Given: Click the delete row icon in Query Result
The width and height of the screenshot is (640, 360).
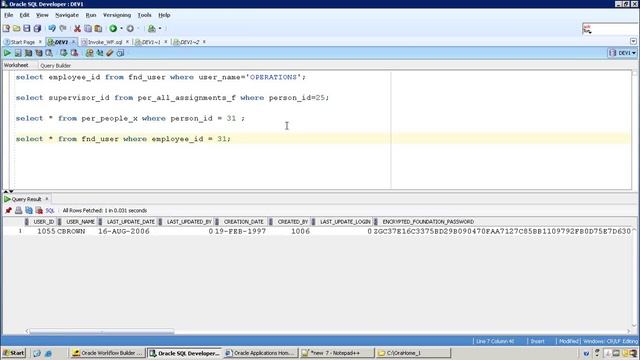Looking at the screenshot, I should coord(39,211).
